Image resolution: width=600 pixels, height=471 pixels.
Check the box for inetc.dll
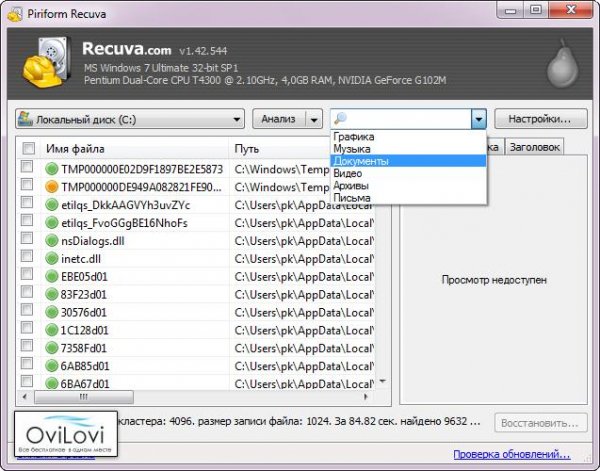[x=27, y=256]
